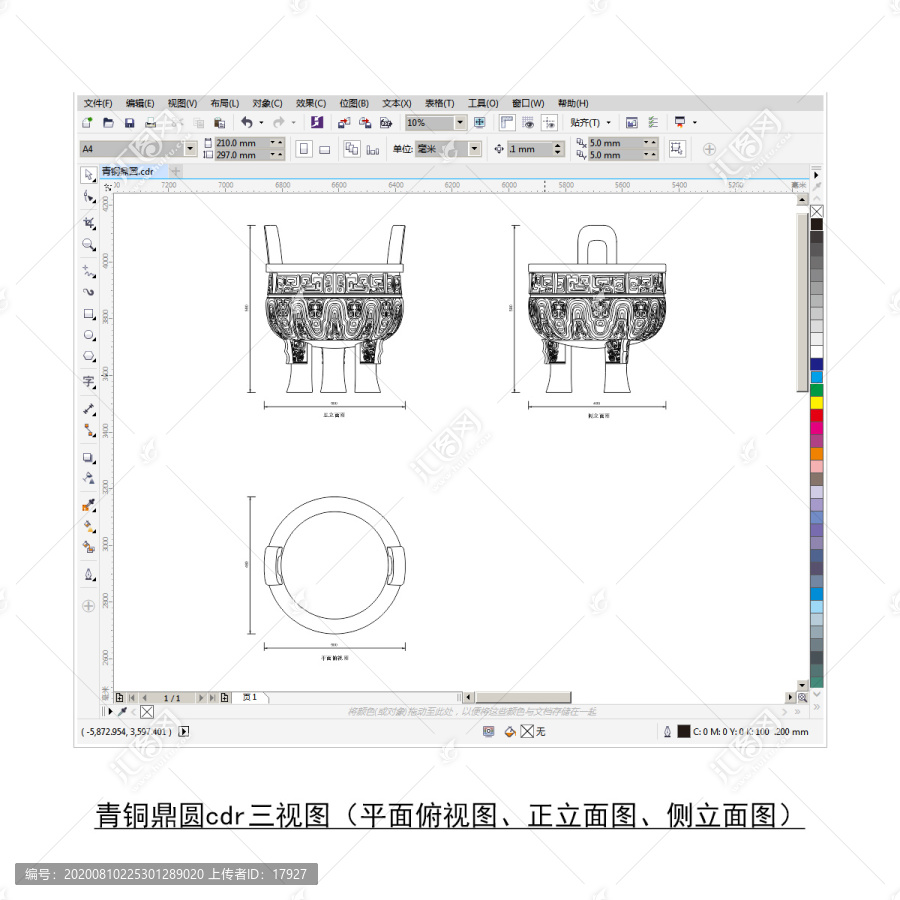Select the Drop Shadow tool
This screenshot has height=900, width=900.
[x=88, y=457]
